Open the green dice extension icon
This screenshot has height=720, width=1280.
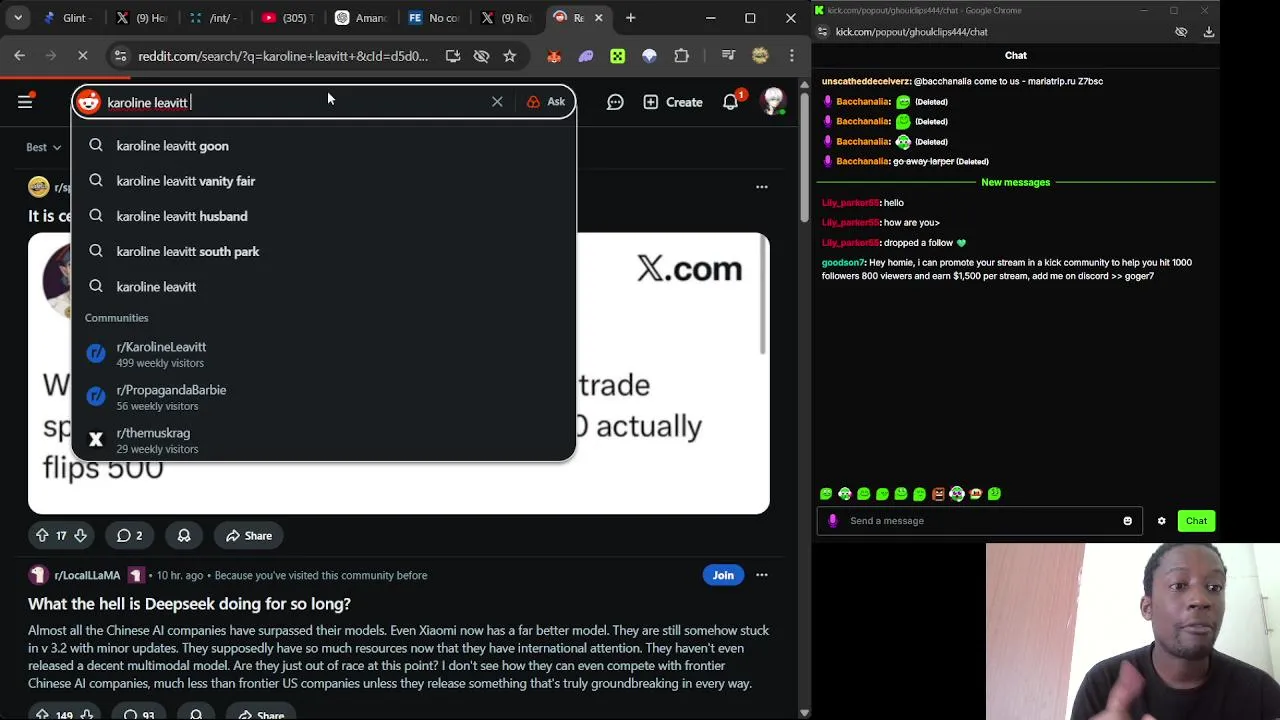point(618,56)
